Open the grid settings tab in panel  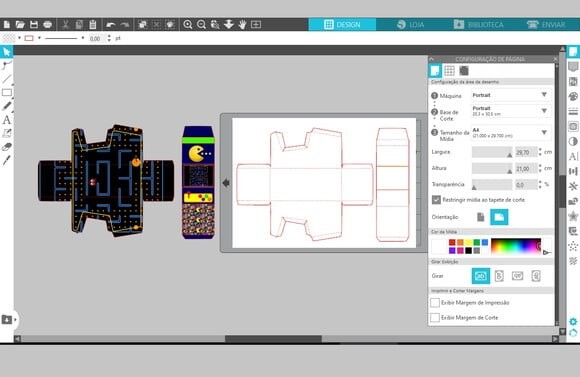449,71
